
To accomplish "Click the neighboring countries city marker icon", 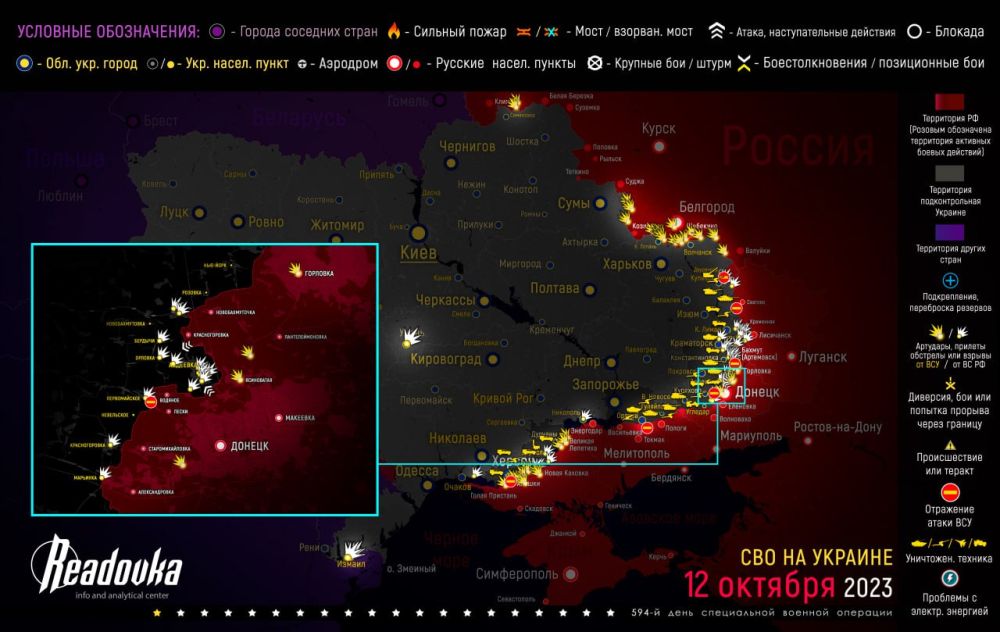I will [x=218, y=29].
